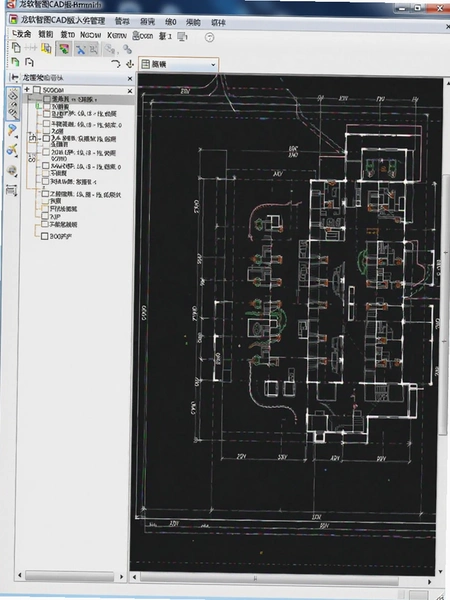Open the dropdown arrow of the toolbar combo box
The width and height of the screenshot is (450, 600).
coord(213,65)
